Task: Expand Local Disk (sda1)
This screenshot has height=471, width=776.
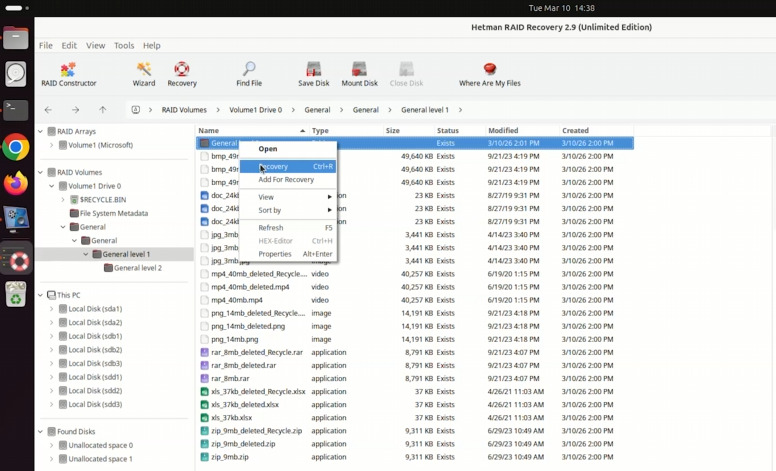Action: tap(51, 309)
